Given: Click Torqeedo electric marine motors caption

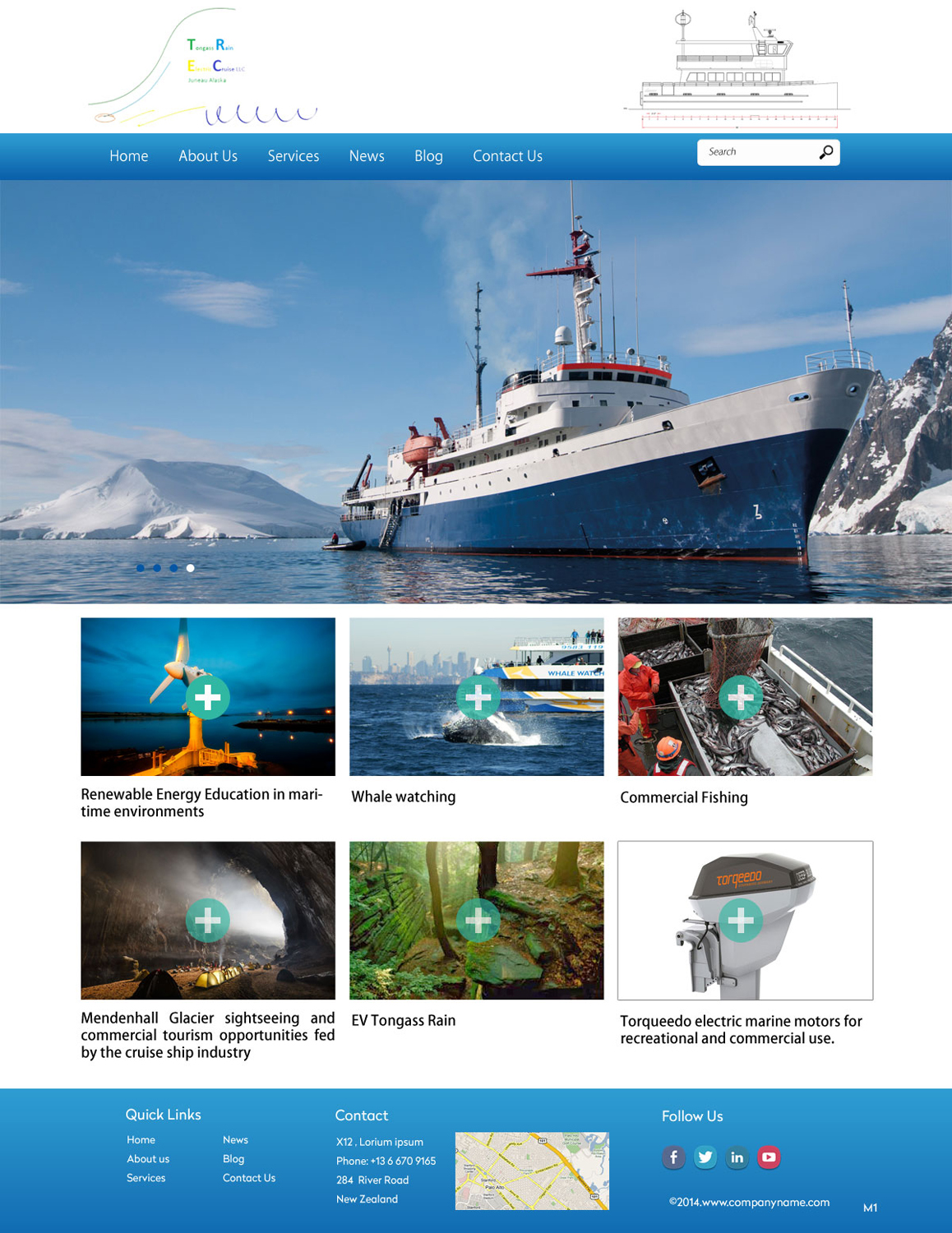Looking at the screenshot, I should tap(742, 1029).
